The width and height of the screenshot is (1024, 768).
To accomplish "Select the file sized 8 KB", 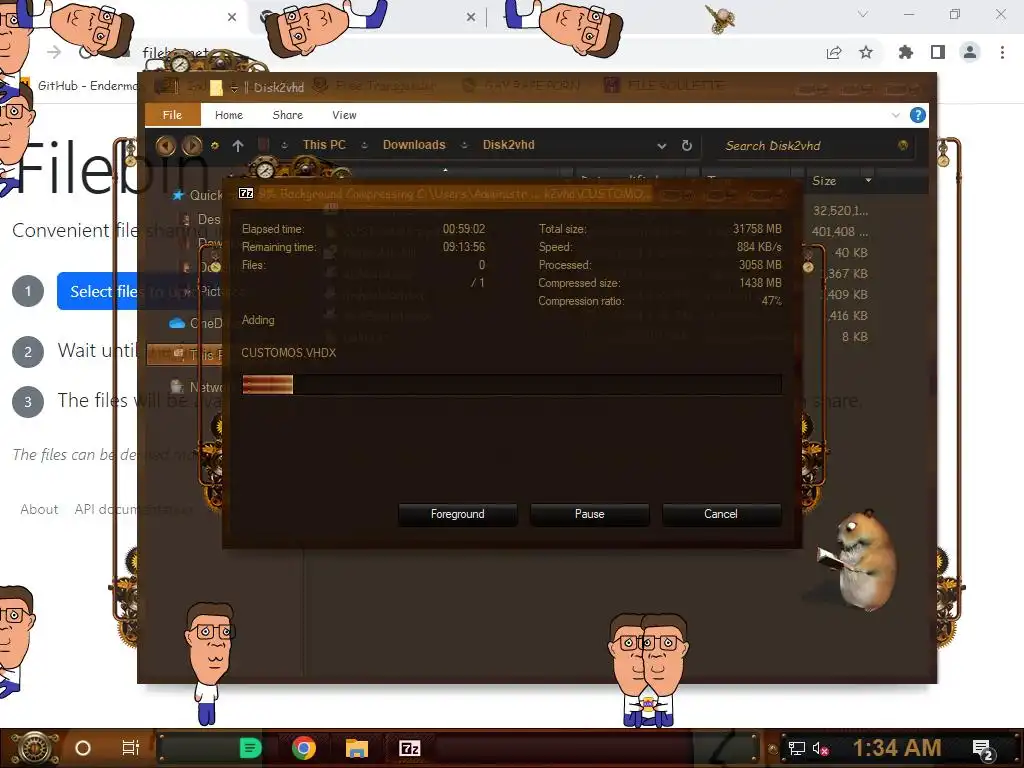I will [x=854, y=337].
